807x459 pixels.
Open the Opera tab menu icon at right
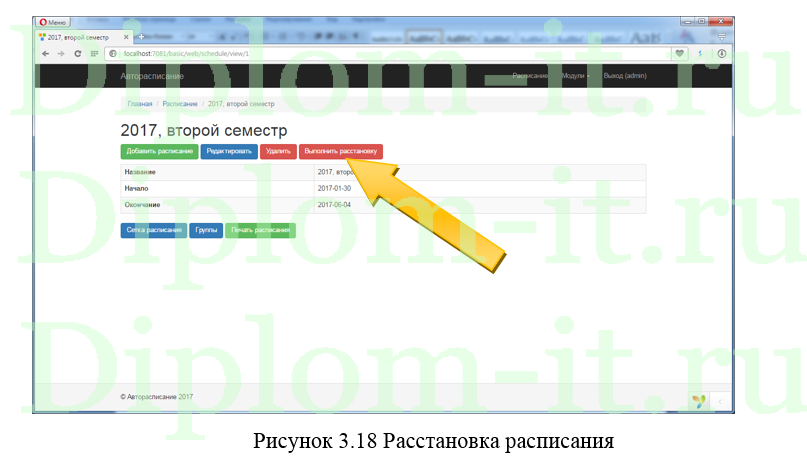click(722, 37)
